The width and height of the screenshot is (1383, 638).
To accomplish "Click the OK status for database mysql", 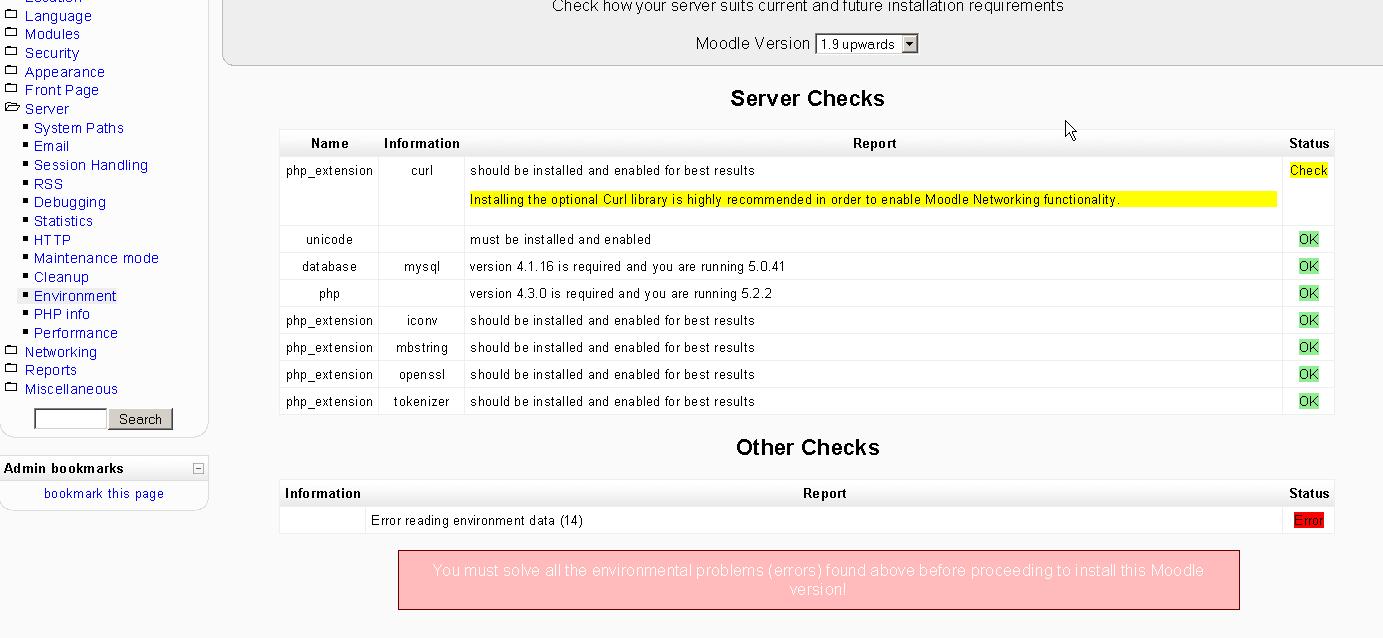I will (1308, 267).
